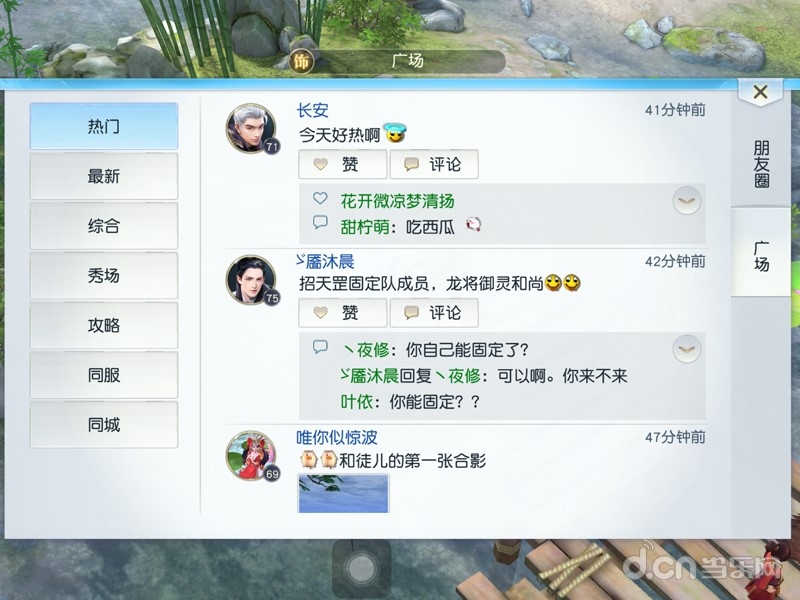Open the photo thumbnail in 唯你似惊波's post
This screenshot has width=800, height=600.
click(x=343, y=493)
